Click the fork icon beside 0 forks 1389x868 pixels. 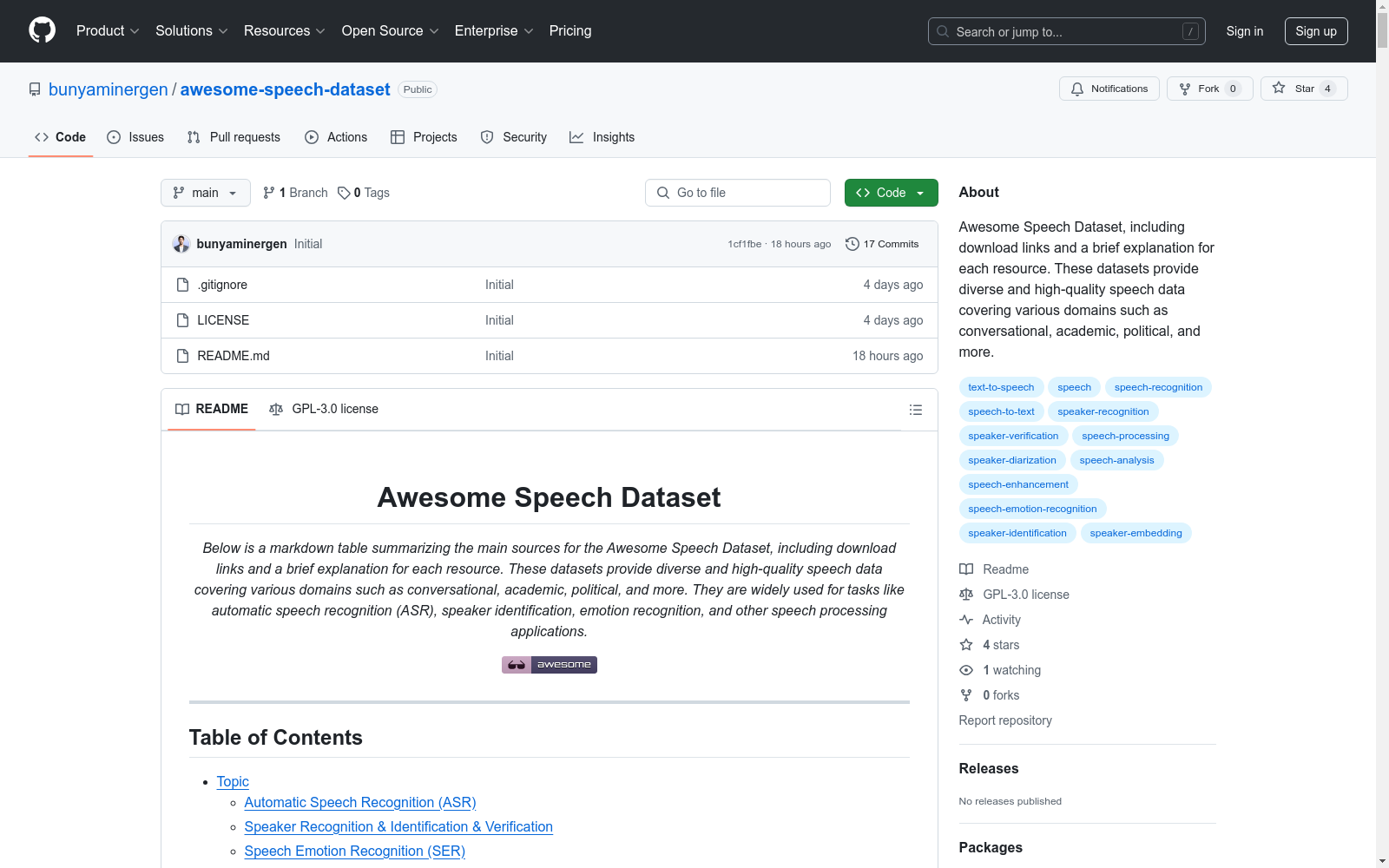(966, 695)
